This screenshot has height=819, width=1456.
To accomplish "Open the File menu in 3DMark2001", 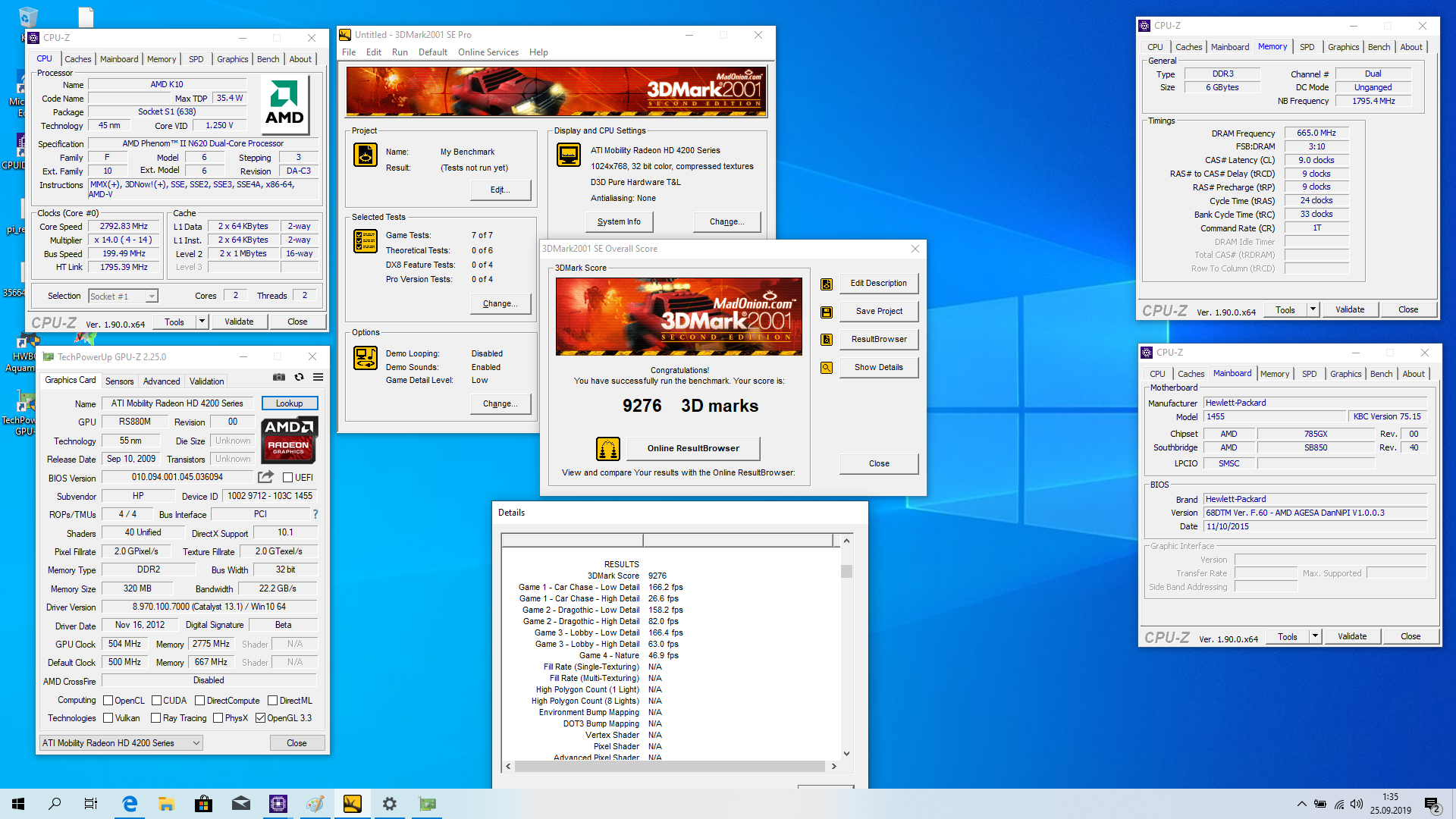I will click(349, 52).
